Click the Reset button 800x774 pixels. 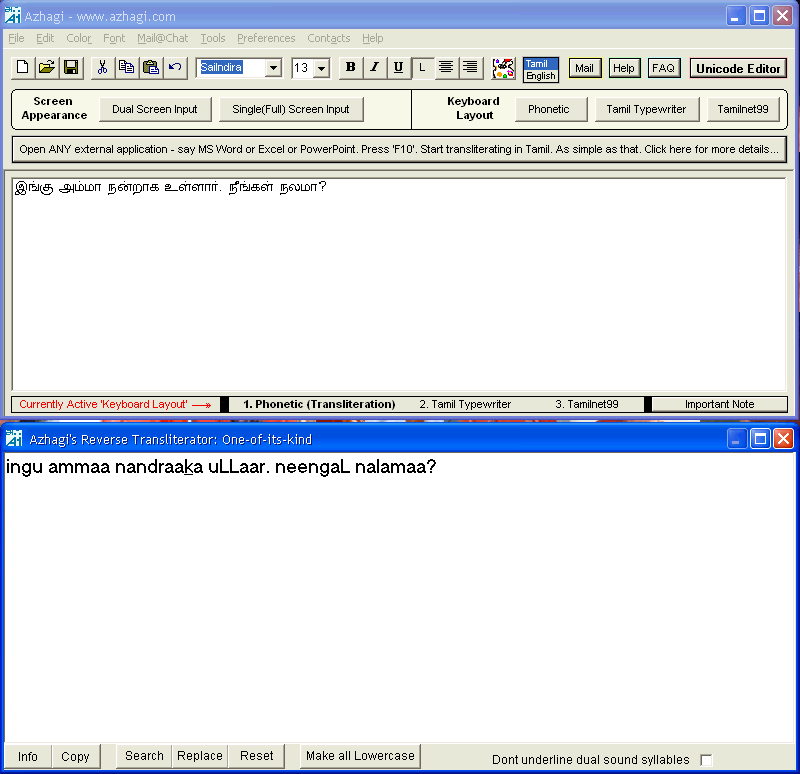257,756
